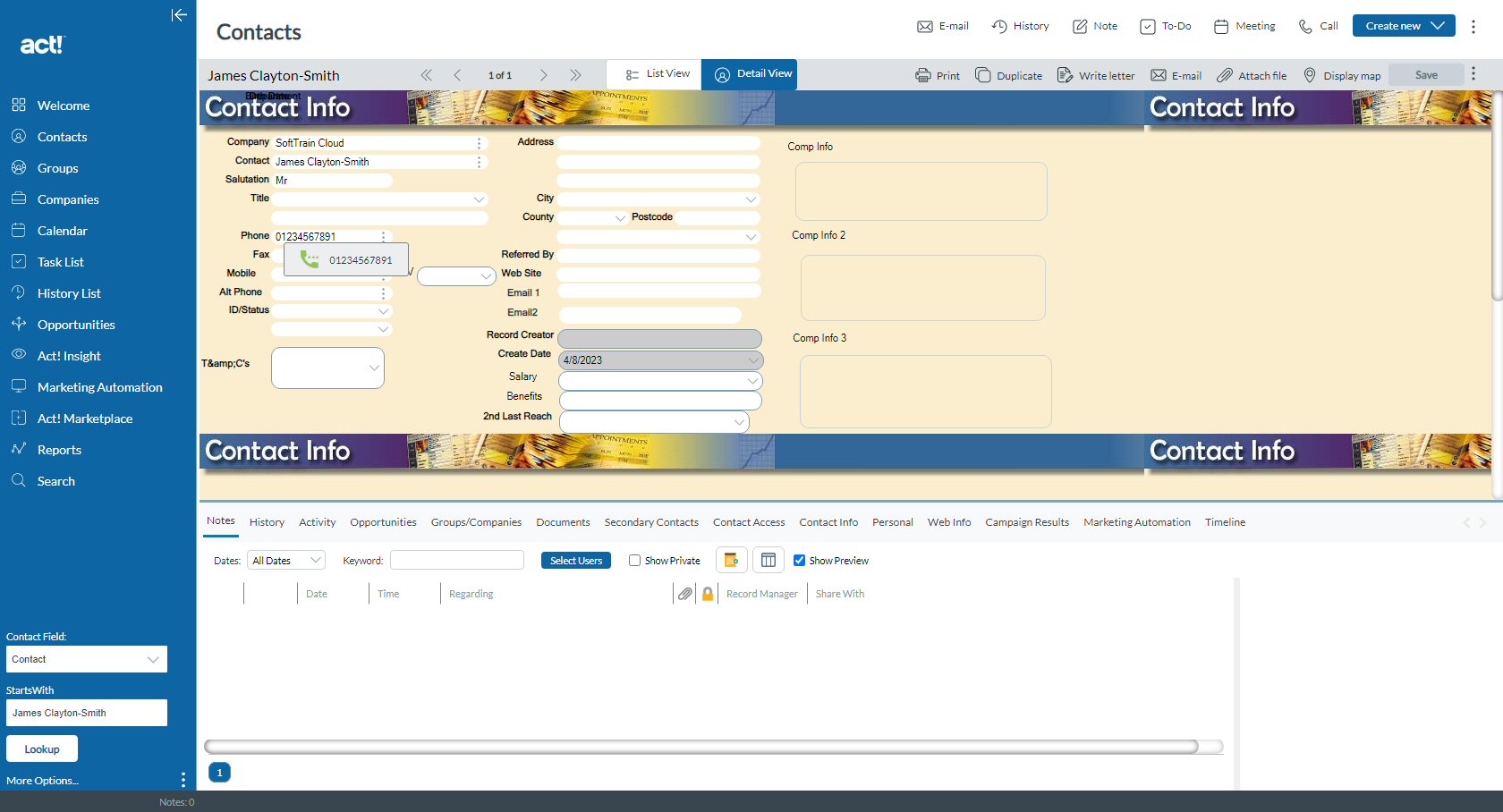Collapse the left navigation sidebar
This screenshot has width=1503, height=812.
pos(179,14)
